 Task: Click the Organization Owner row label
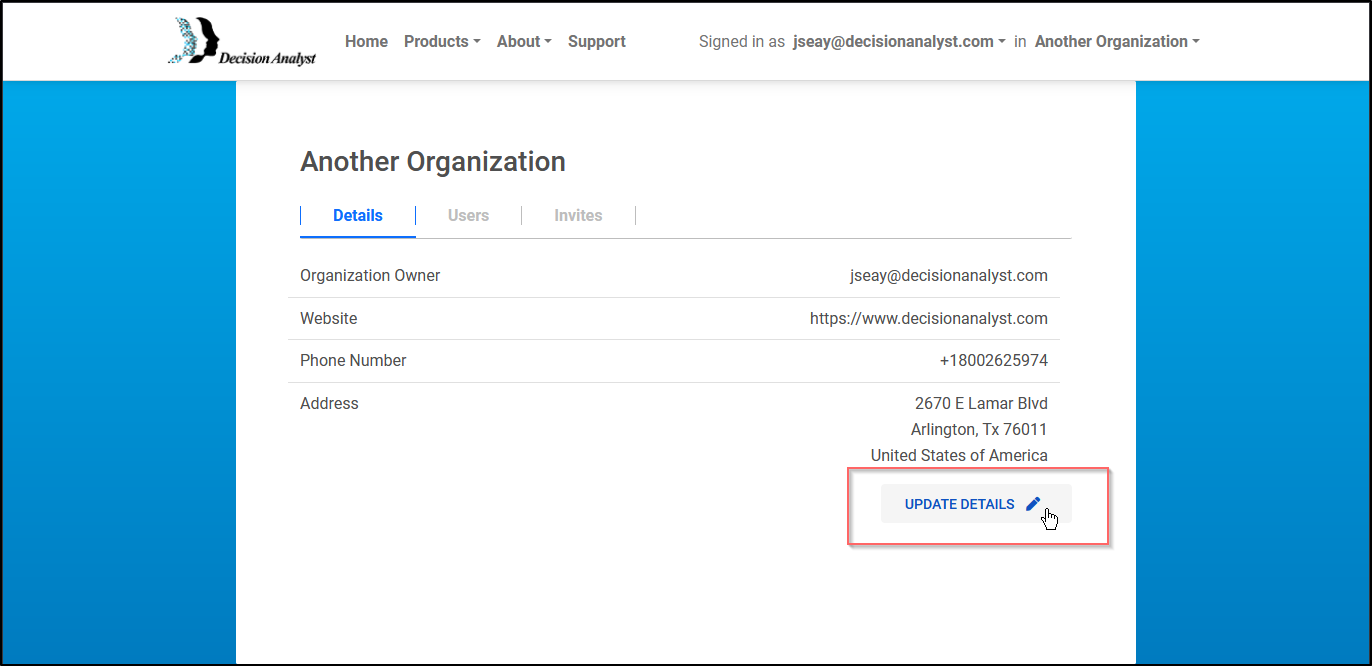point(370,275)
